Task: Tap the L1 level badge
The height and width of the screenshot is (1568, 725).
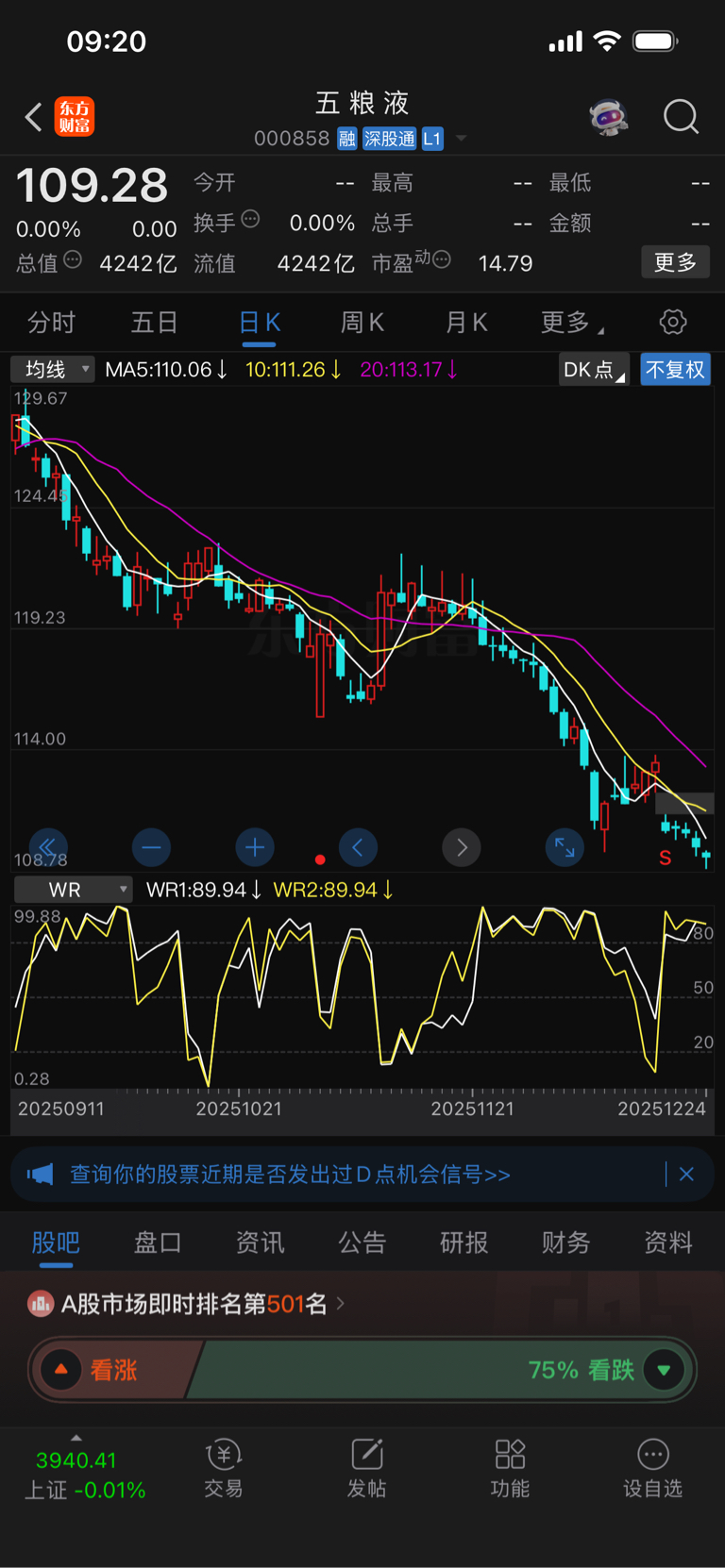Action: [x=432, y=139]
